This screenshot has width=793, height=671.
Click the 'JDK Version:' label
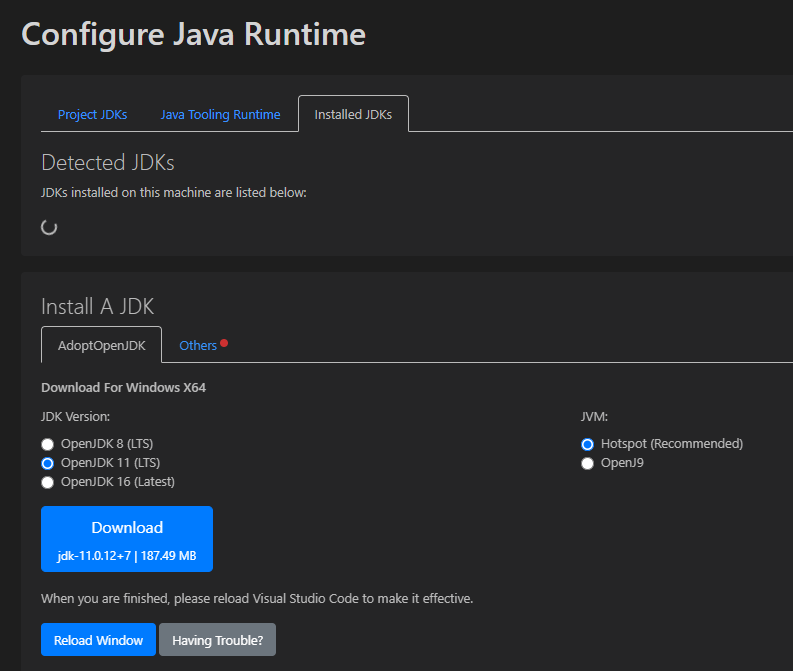pyautogui.click(x=75, y=417)
